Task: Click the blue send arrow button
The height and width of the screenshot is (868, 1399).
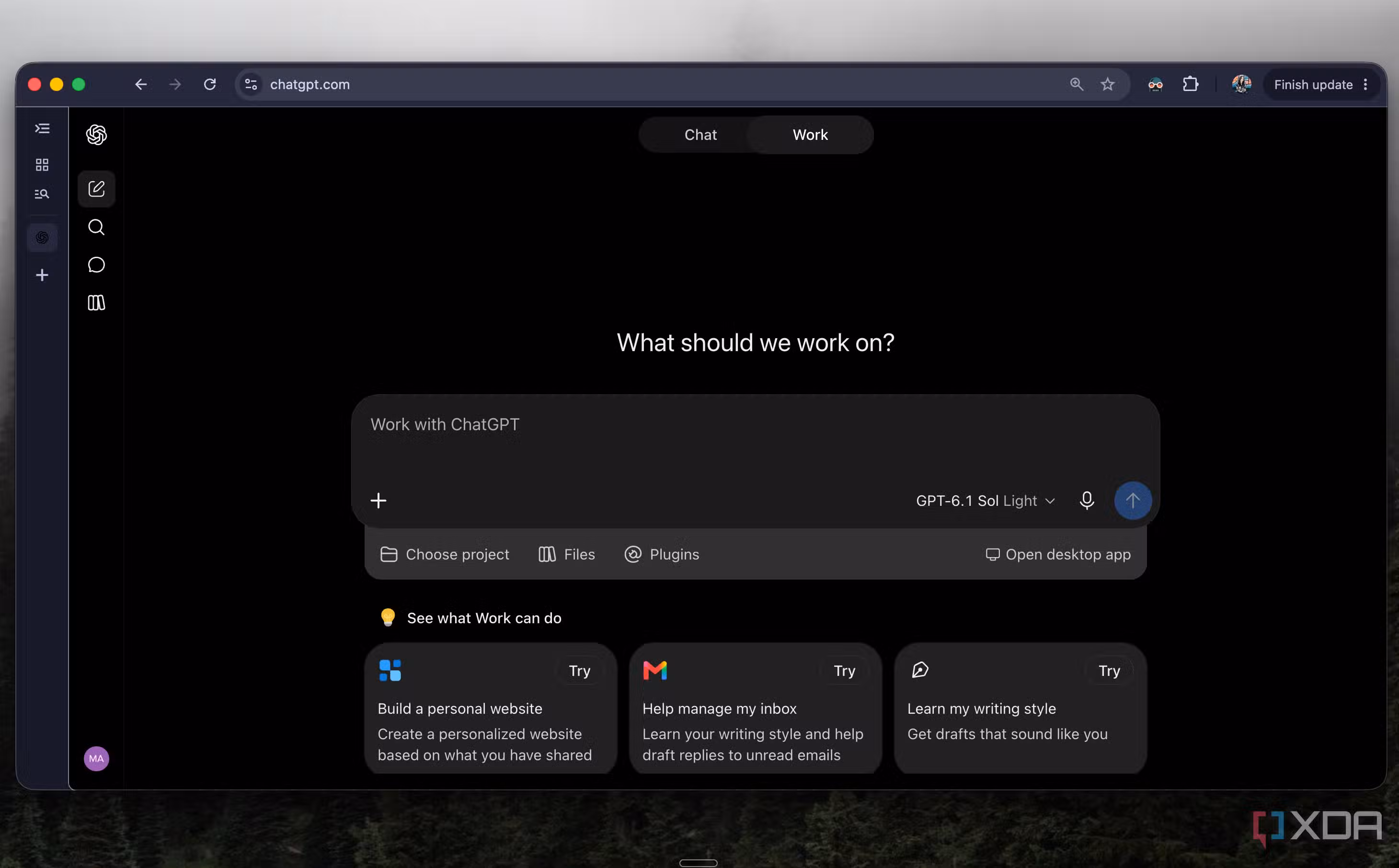Action: [x=1133, y=501]
